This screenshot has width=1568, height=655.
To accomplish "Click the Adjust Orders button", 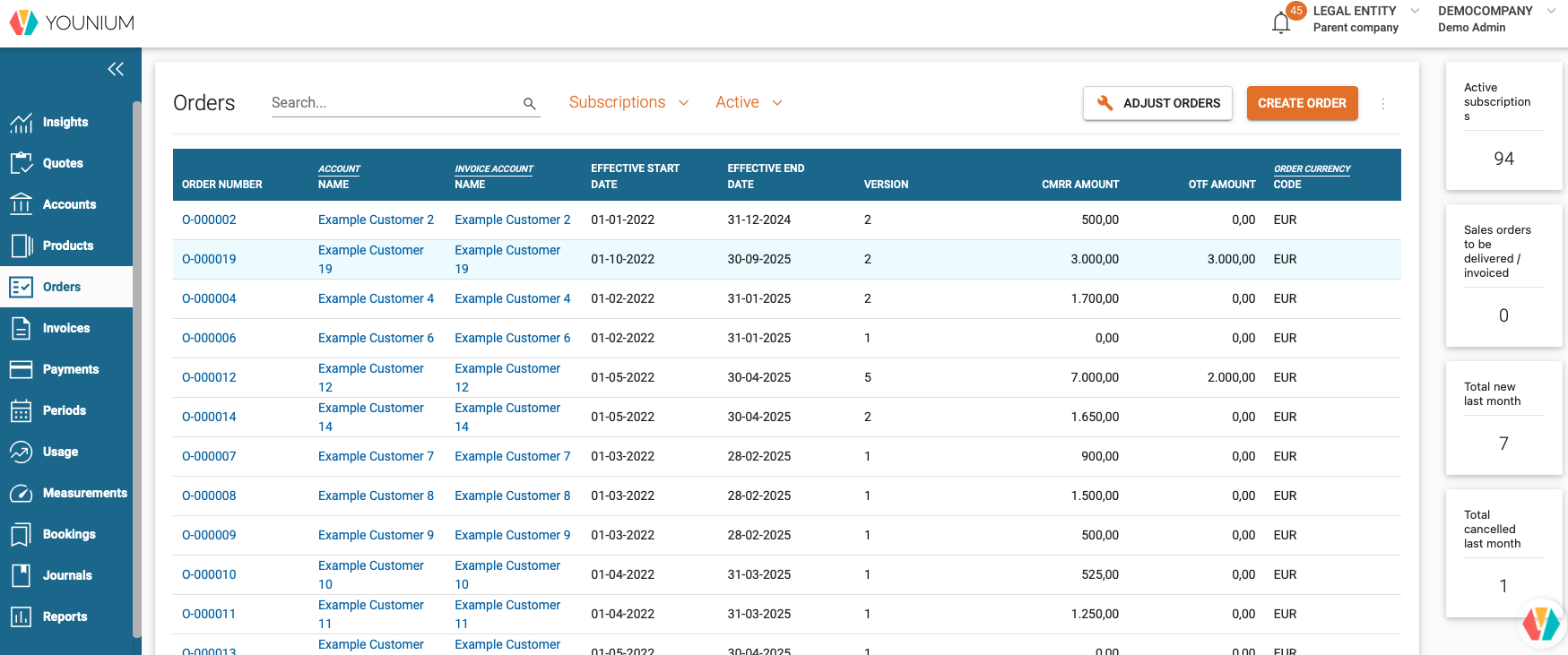I will [x=1157, y=103].
